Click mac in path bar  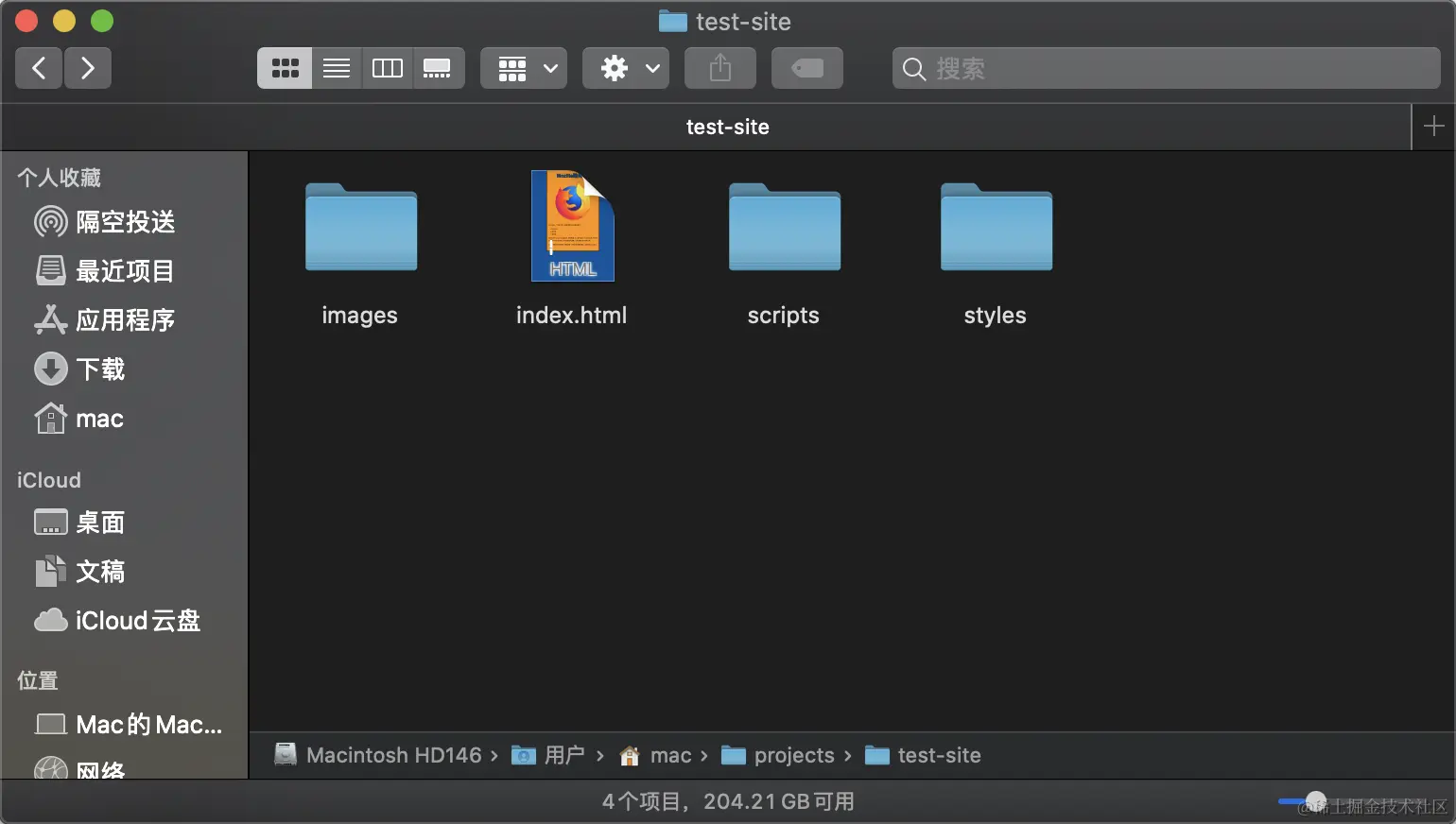pyautogui.click(x=655, y=755)
